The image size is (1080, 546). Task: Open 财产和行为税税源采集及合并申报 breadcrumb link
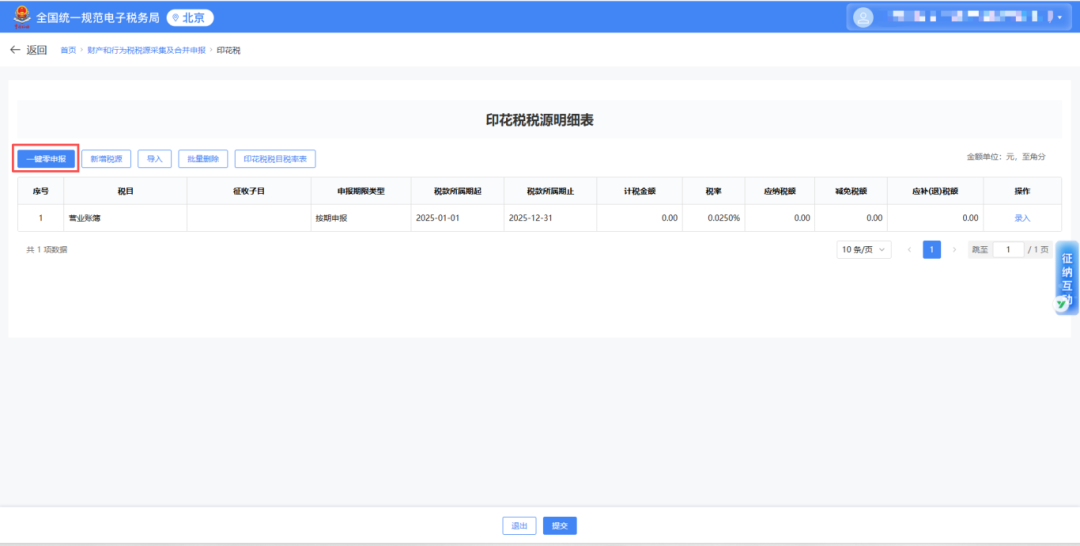coord(146,50)
